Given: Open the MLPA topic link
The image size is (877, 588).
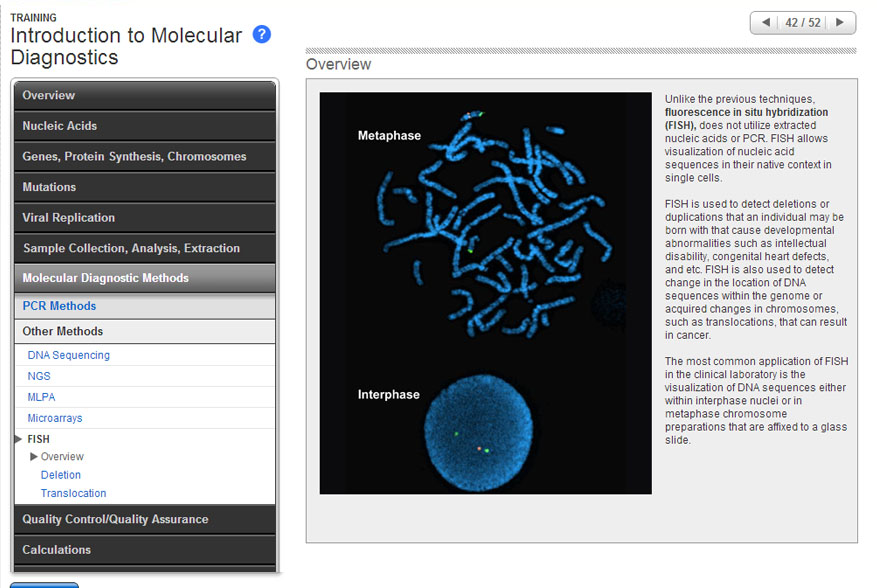Looking at the screenshot, I should (40, 397).
